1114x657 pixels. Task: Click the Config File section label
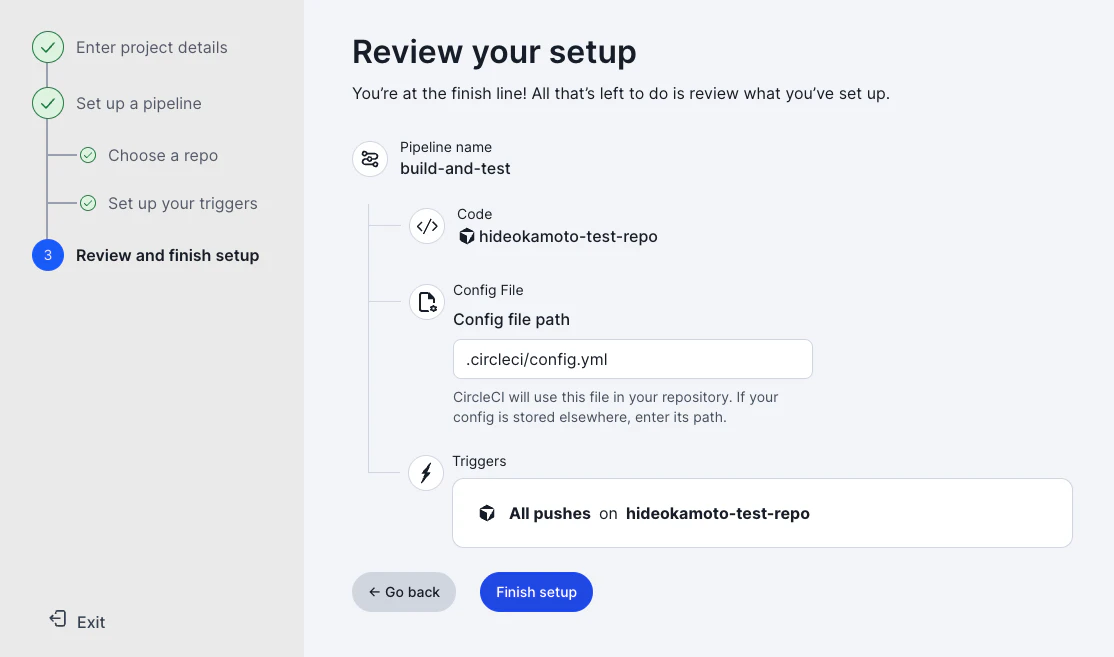point(488,291)
